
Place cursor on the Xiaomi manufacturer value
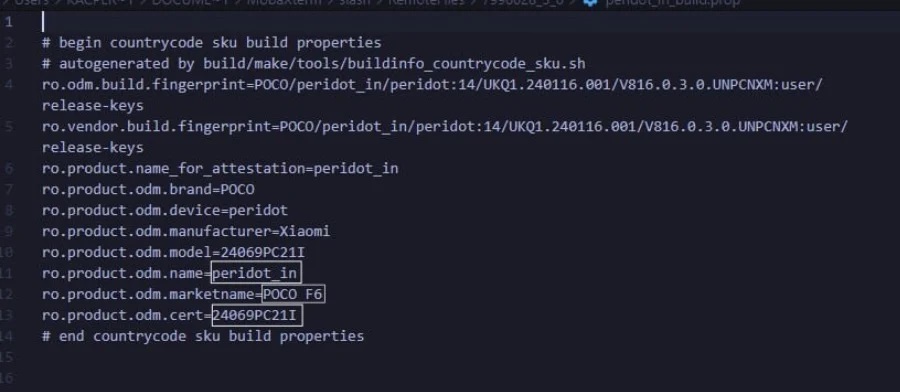(305, 231)
